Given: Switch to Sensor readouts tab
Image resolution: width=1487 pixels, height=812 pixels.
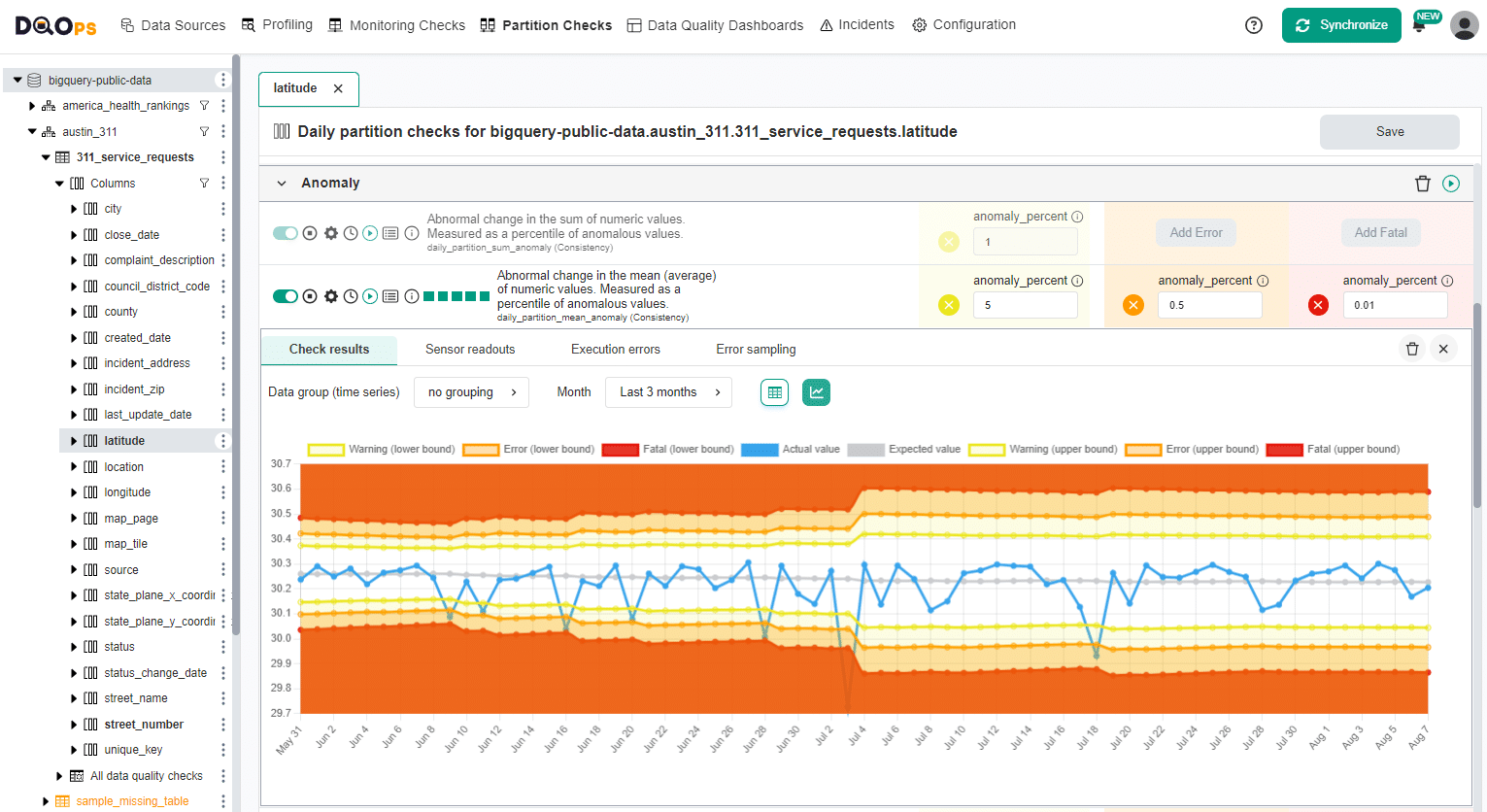Looking at the screenshot, I should [470, 350].
